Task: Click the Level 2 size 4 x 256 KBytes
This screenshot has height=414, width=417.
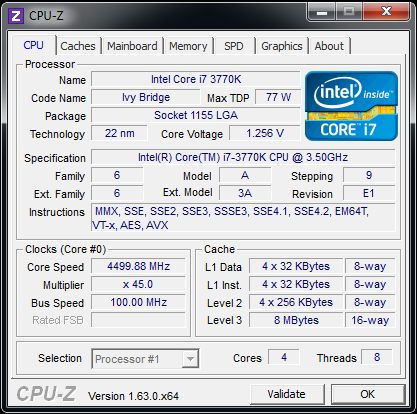Action: tap(296, 302)
